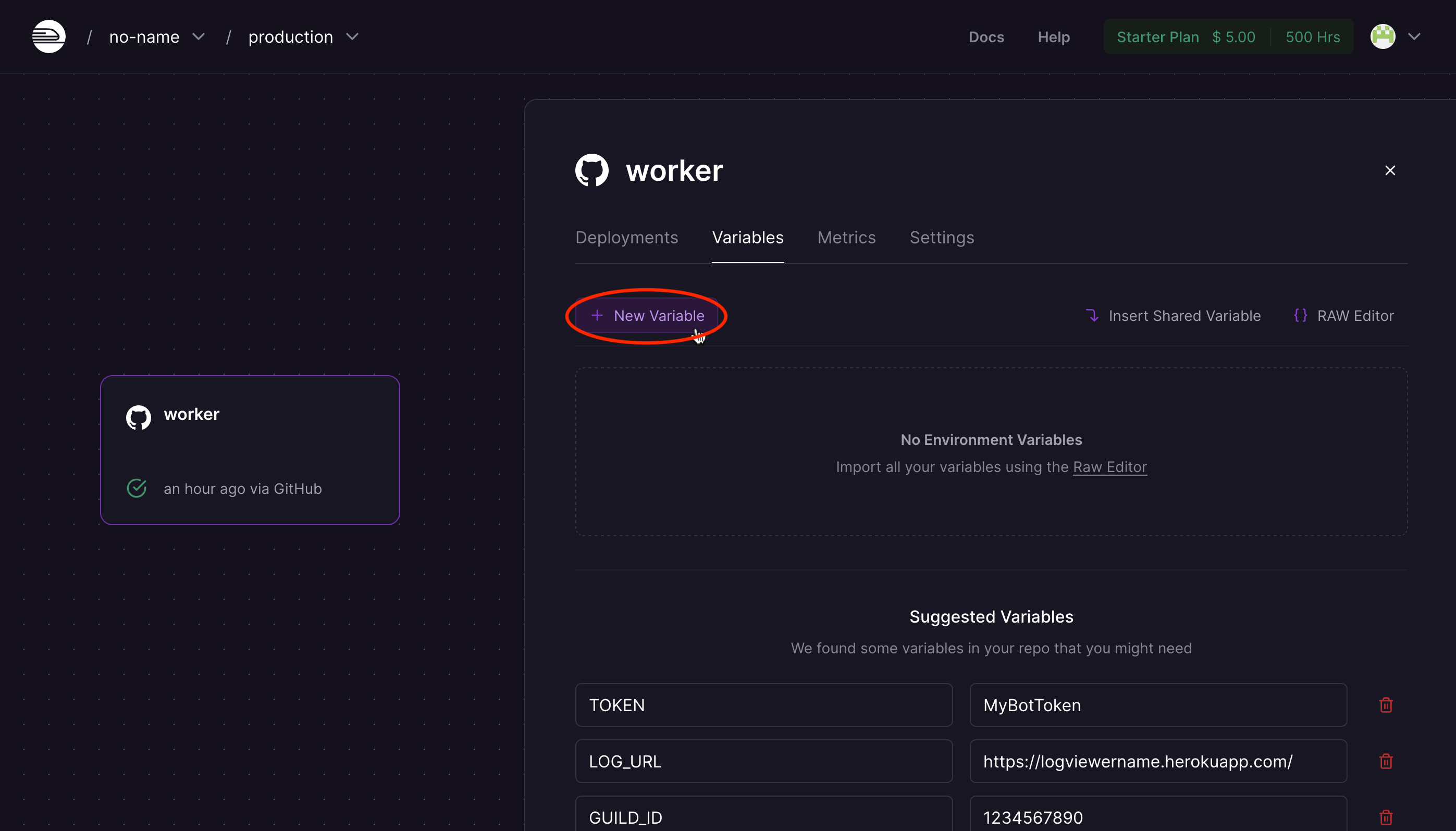Delete the TOKEN variable with its trash icon
The image size is (1456, 831).
tap(1386, 705)
